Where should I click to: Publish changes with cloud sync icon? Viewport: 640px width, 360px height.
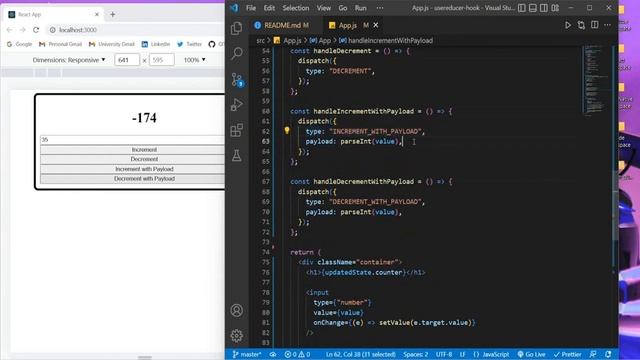tap(273, 354)
